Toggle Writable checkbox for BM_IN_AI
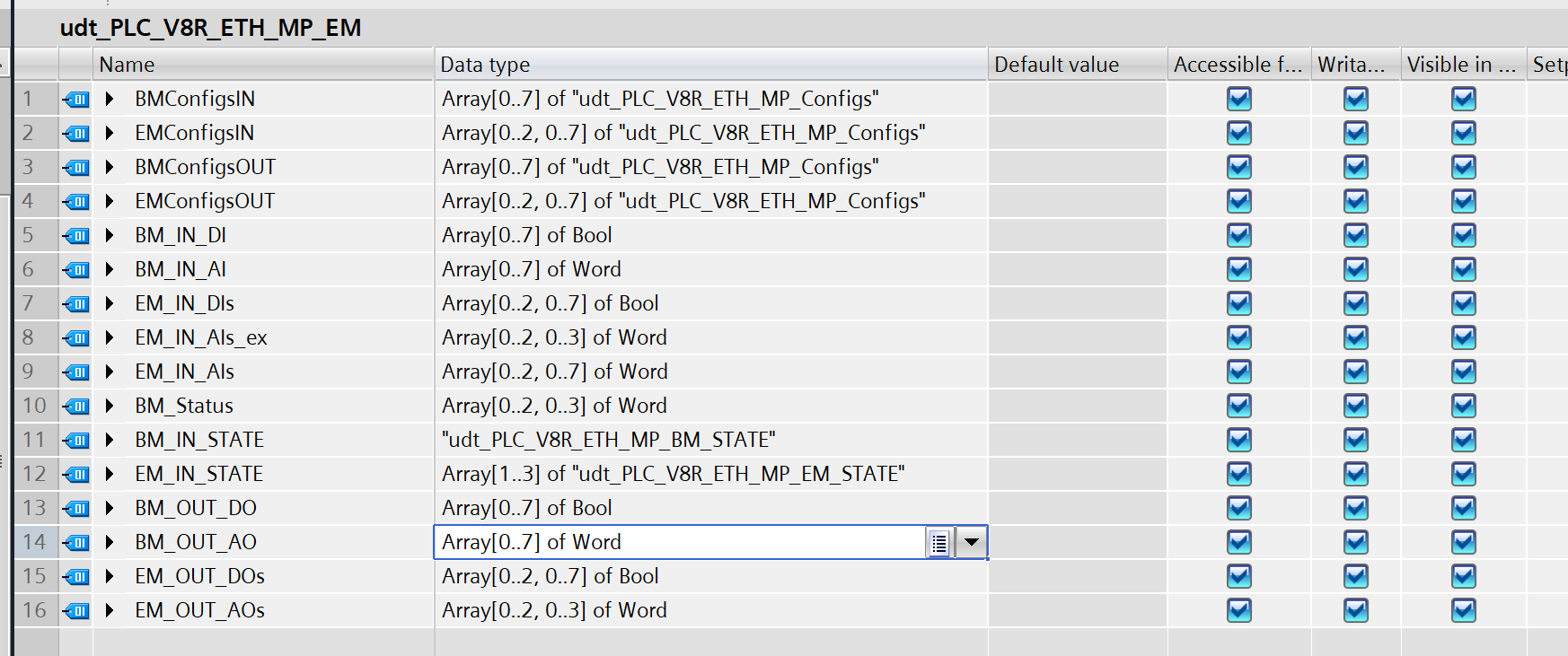The width and height of the screenshot is (1568, 656). pyautogui.click(x=1355, y=269)
